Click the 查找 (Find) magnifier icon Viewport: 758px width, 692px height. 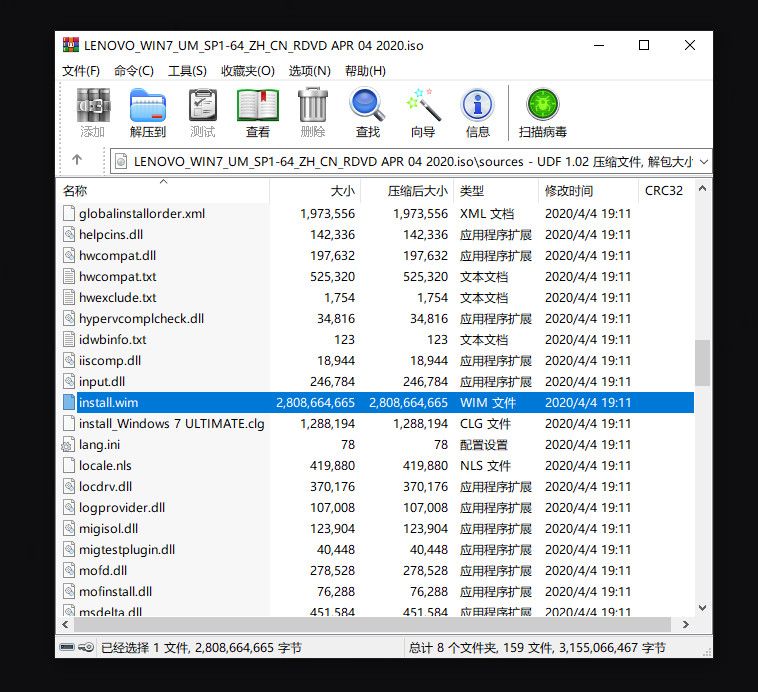[367, 105]
